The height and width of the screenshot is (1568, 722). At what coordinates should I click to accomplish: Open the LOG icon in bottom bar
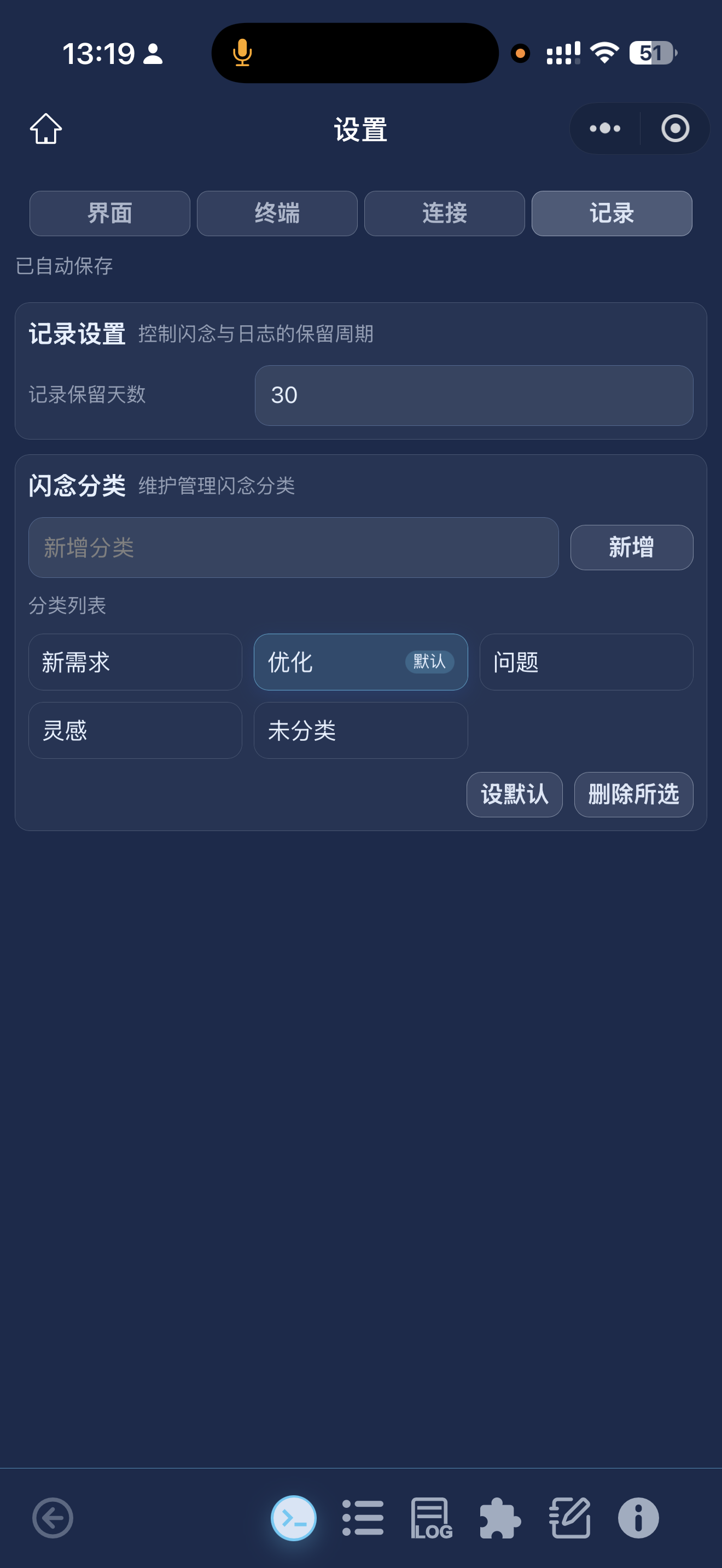[x=432, y=1518]
